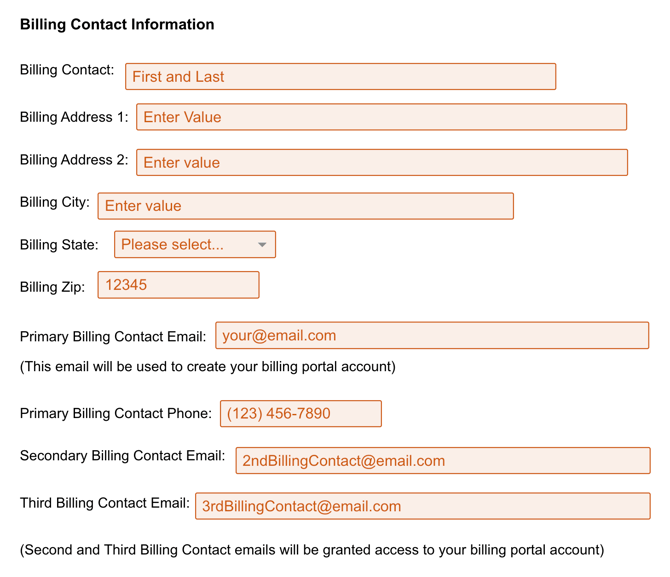Click the Billing Zip field showing 12345
The image size is (670, 577).
(178, 285)
